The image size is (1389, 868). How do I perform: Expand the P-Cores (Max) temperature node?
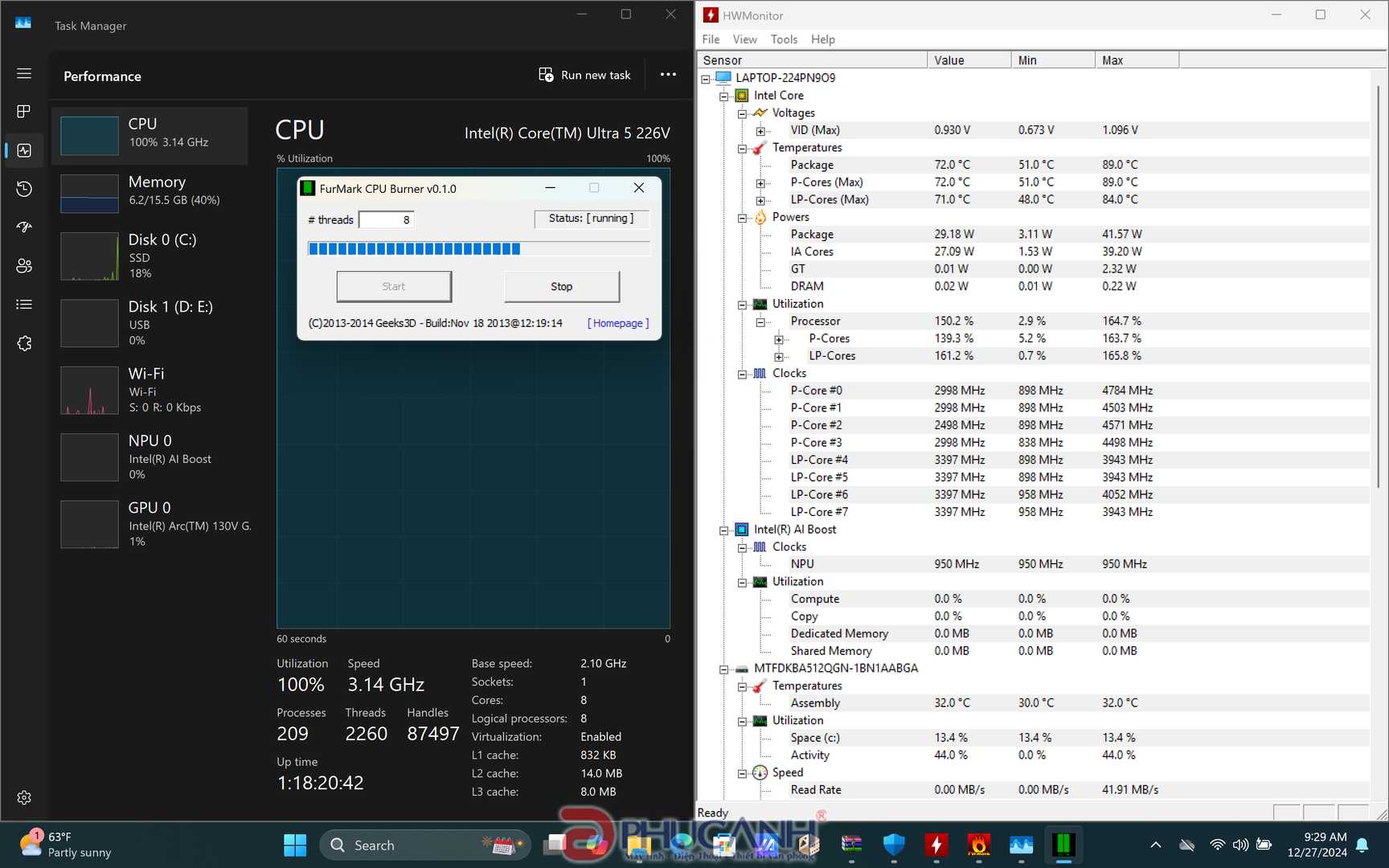tap(760, 182)
